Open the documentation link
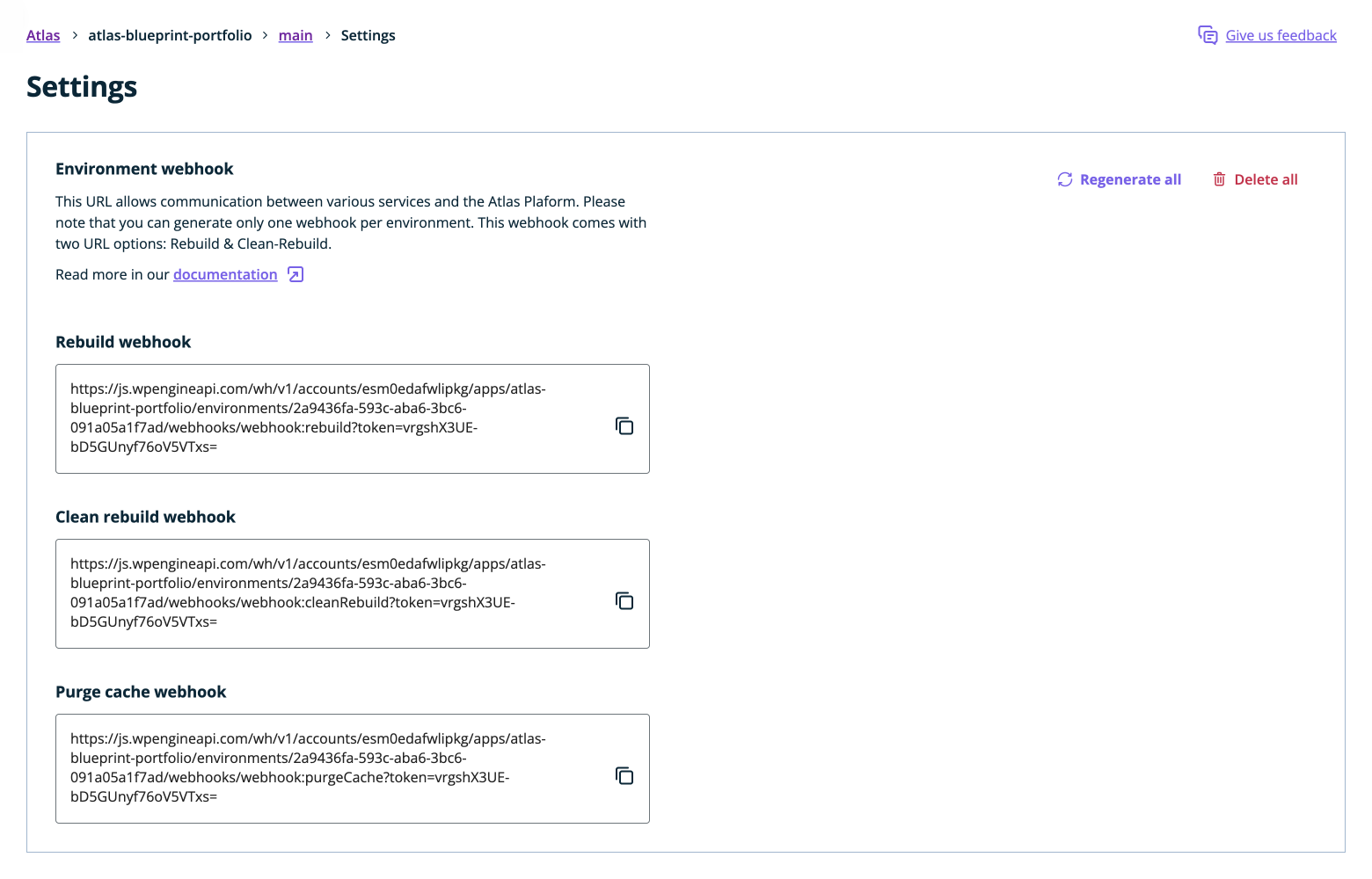This screenshot has height=879, width=1372. (225, 274)
